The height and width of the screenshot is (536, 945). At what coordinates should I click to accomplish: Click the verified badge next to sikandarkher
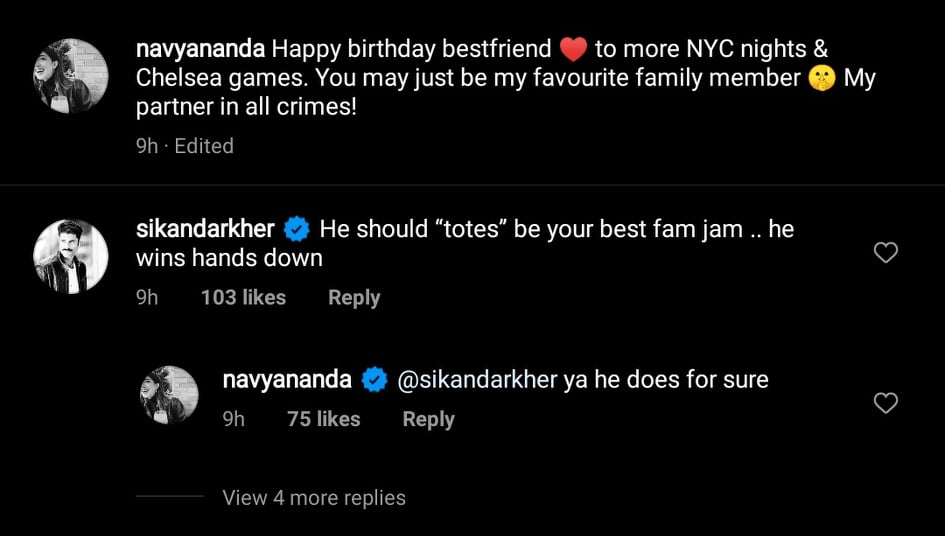pos(297,230)
